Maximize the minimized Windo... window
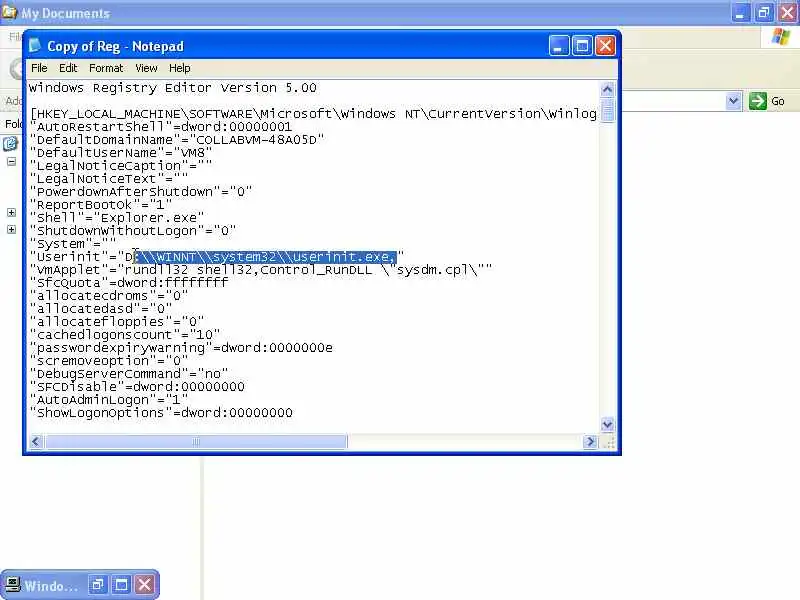800x600 pixels. [121, 585]
